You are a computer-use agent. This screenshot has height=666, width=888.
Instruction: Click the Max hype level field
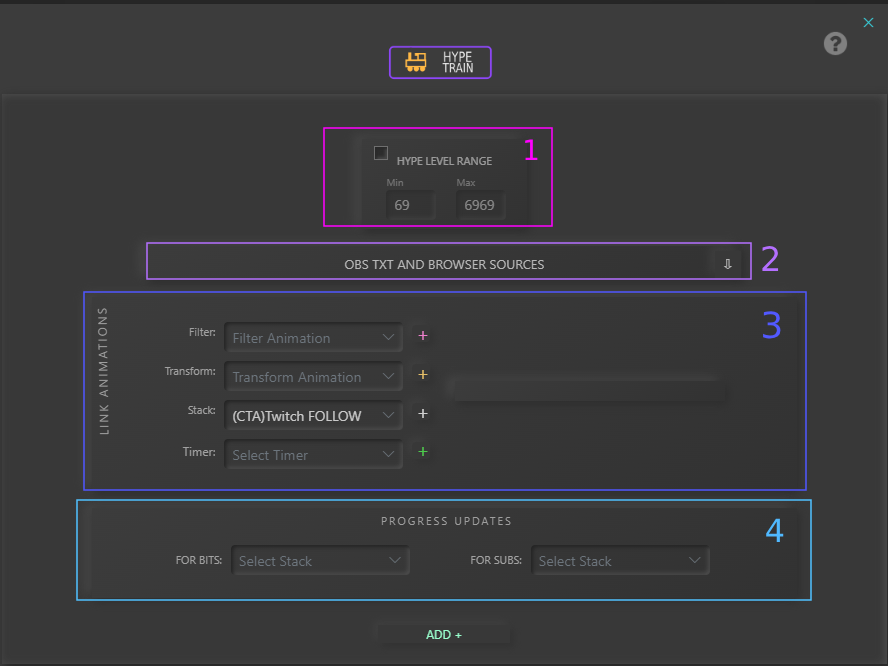[x=480, y=206]
